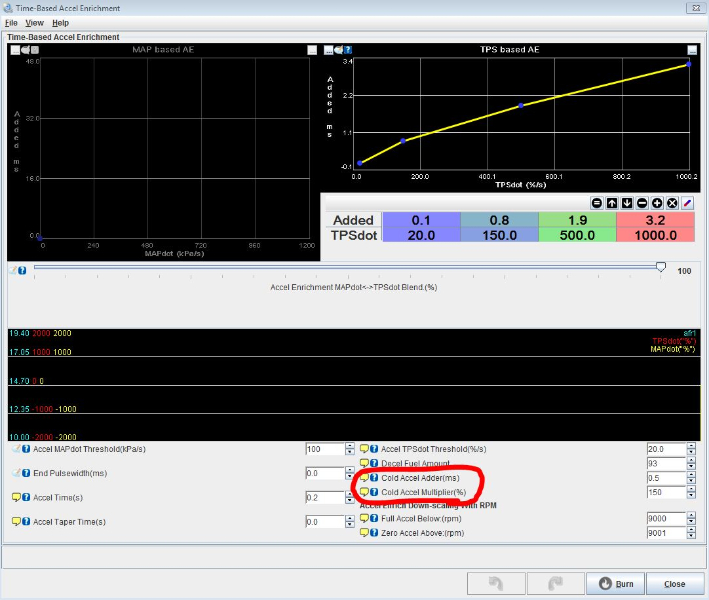Open the View menu
709x600 pixels.
[x=34, y=22]
